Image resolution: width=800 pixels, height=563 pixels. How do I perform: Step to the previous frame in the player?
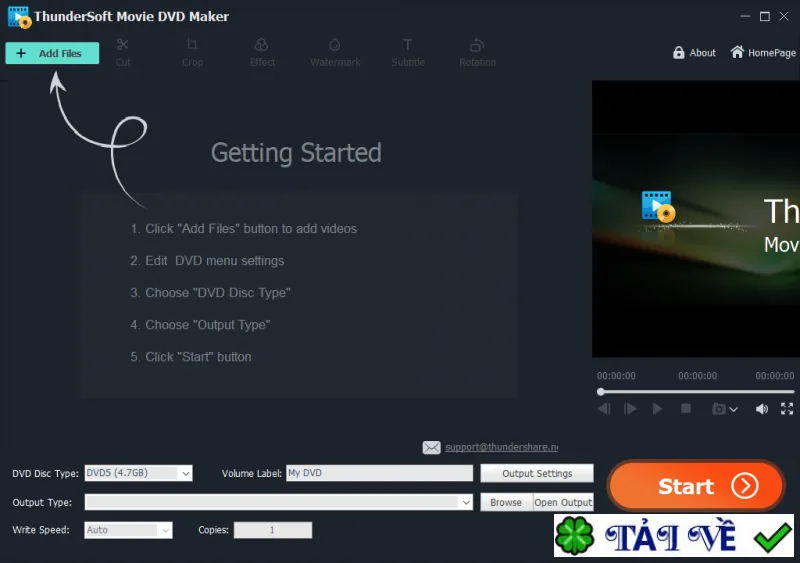pos(604,409)
